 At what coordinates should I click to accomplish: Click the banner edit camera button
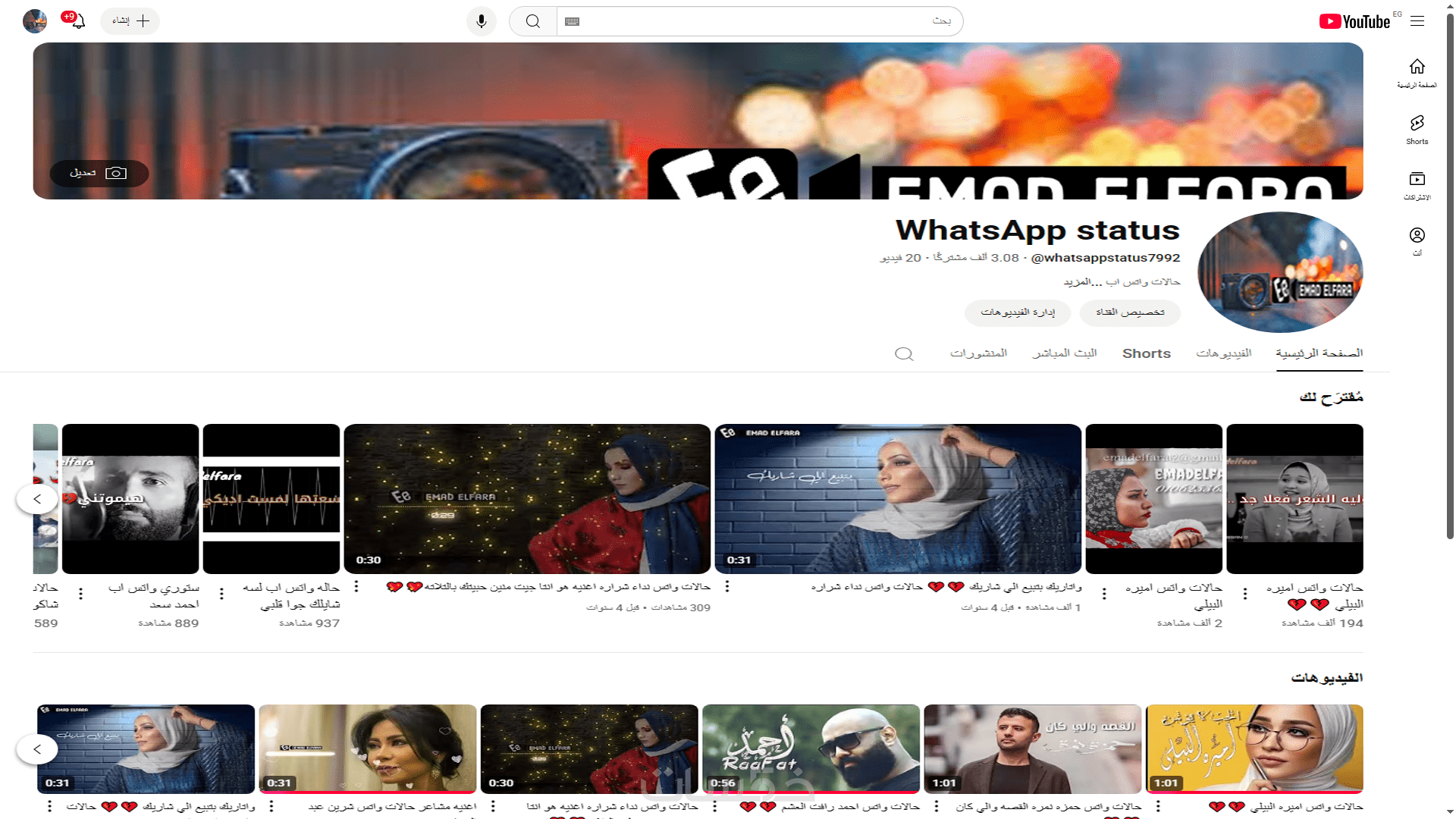[x=99, y=173]
